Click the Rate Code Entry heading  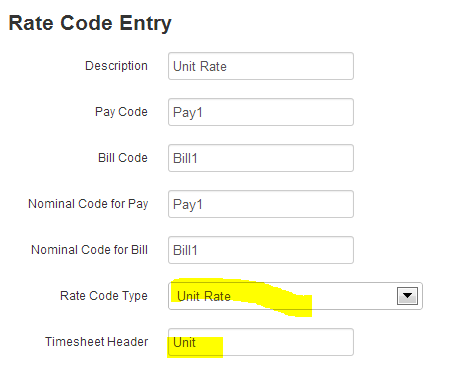pyautogui.click(x=90, y=23)
